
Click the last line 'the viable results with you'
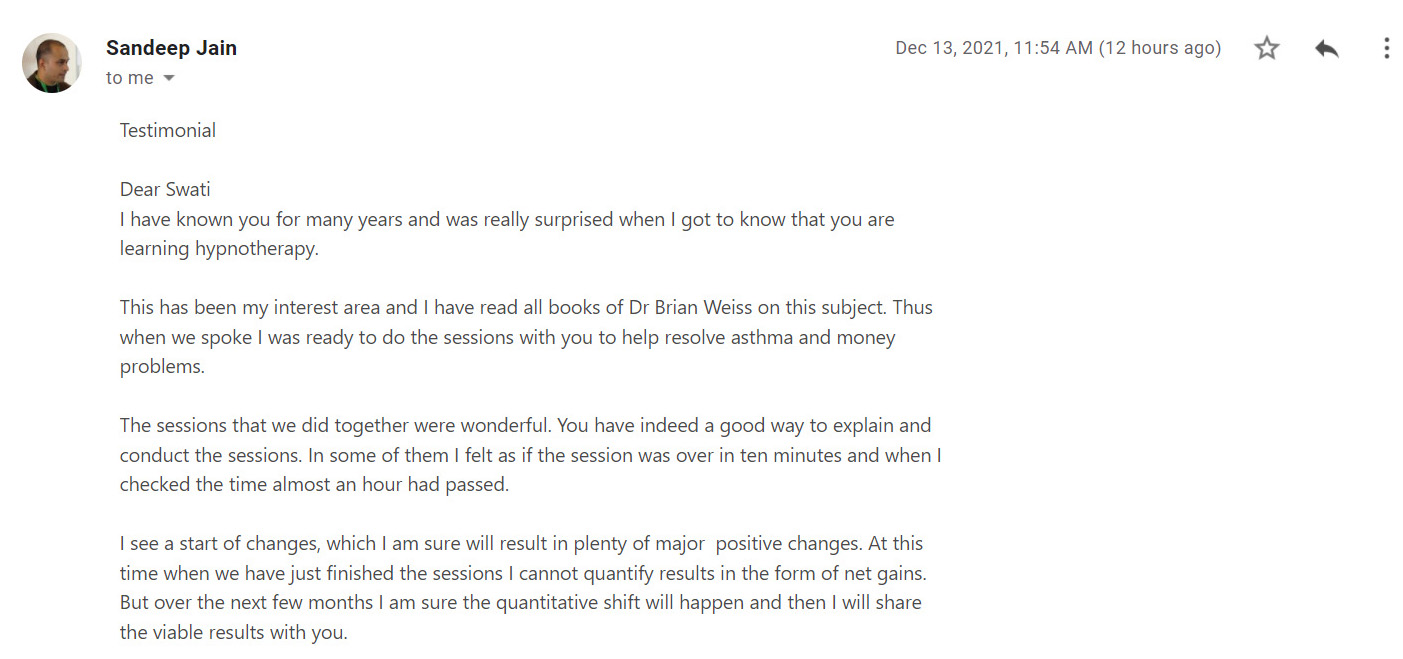(233, 633)
